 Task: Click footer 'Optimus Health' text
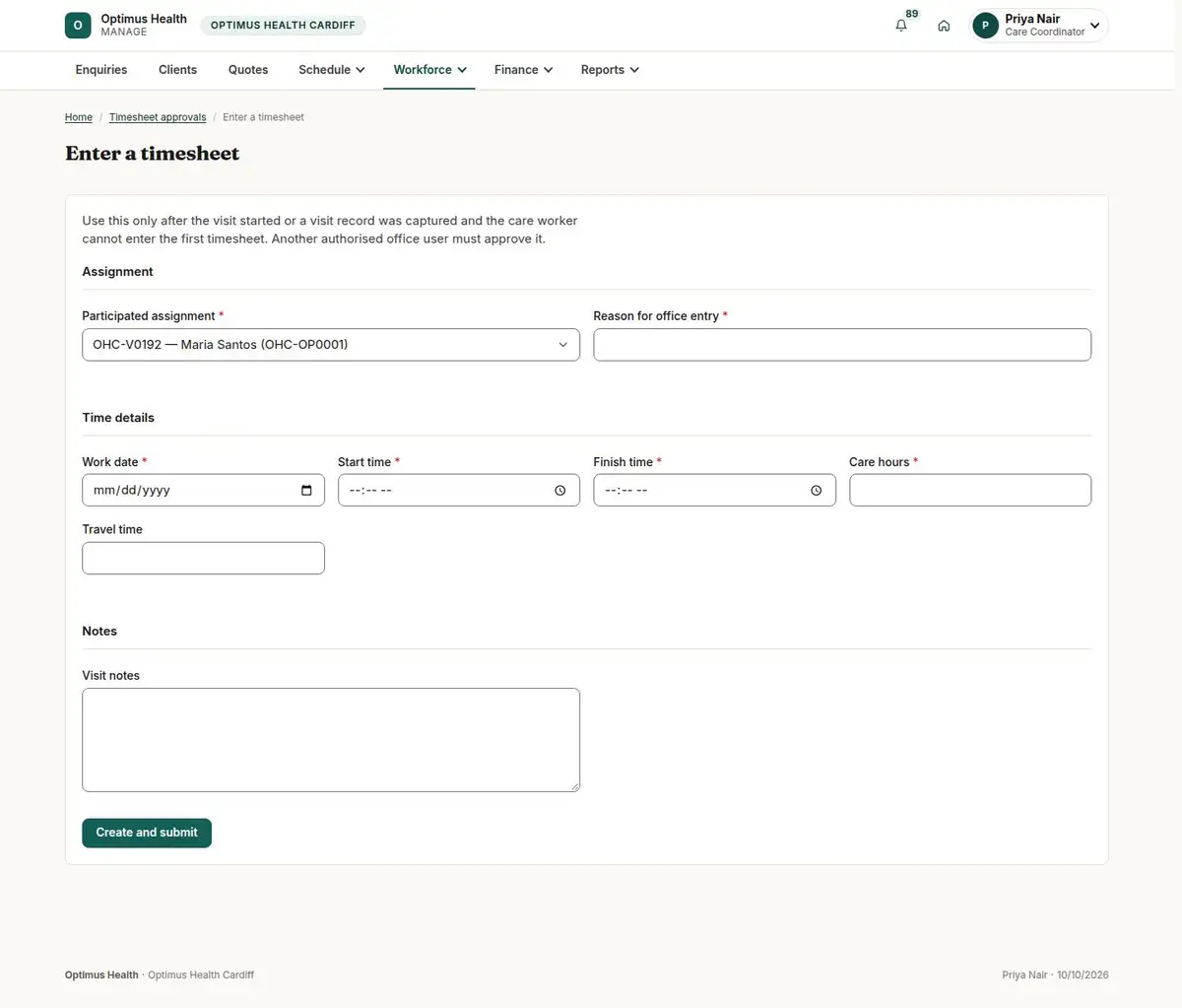coord(101,975)
